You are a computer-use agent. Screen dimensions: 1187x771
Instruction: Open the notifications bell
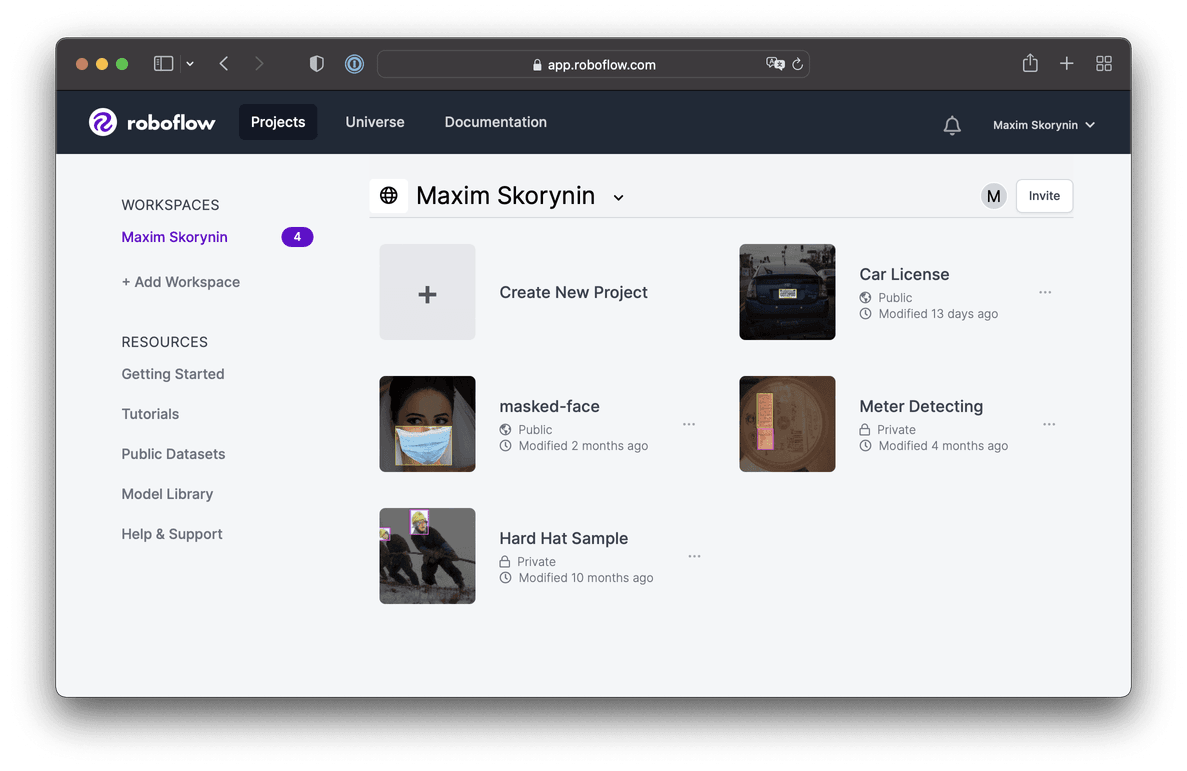951,124
